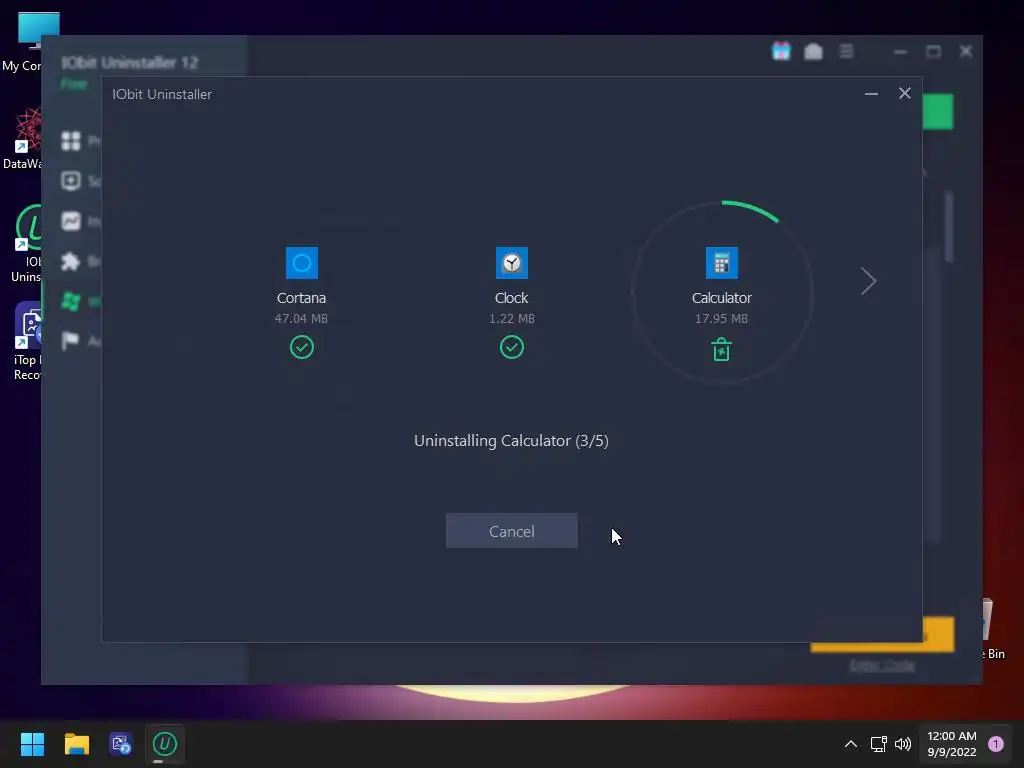Open the volume tray icon
This screenshot has height=768, width=1024.
(x=903, y=744)
